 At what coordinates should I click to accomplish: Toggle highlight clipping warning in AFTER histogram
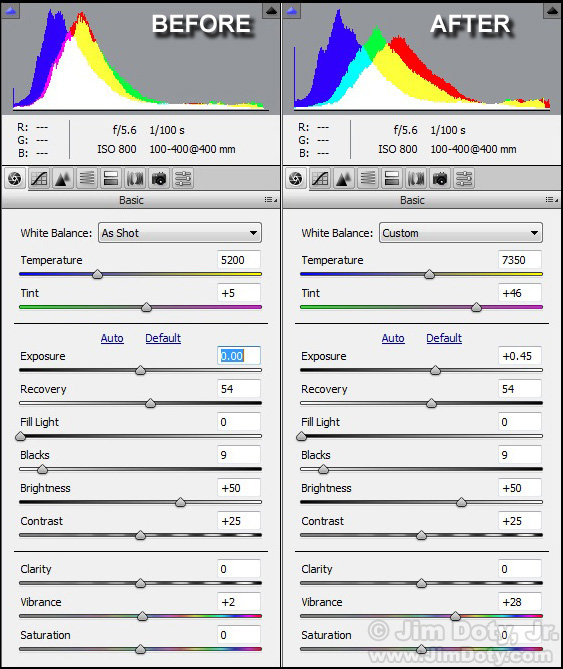point(552,11)
